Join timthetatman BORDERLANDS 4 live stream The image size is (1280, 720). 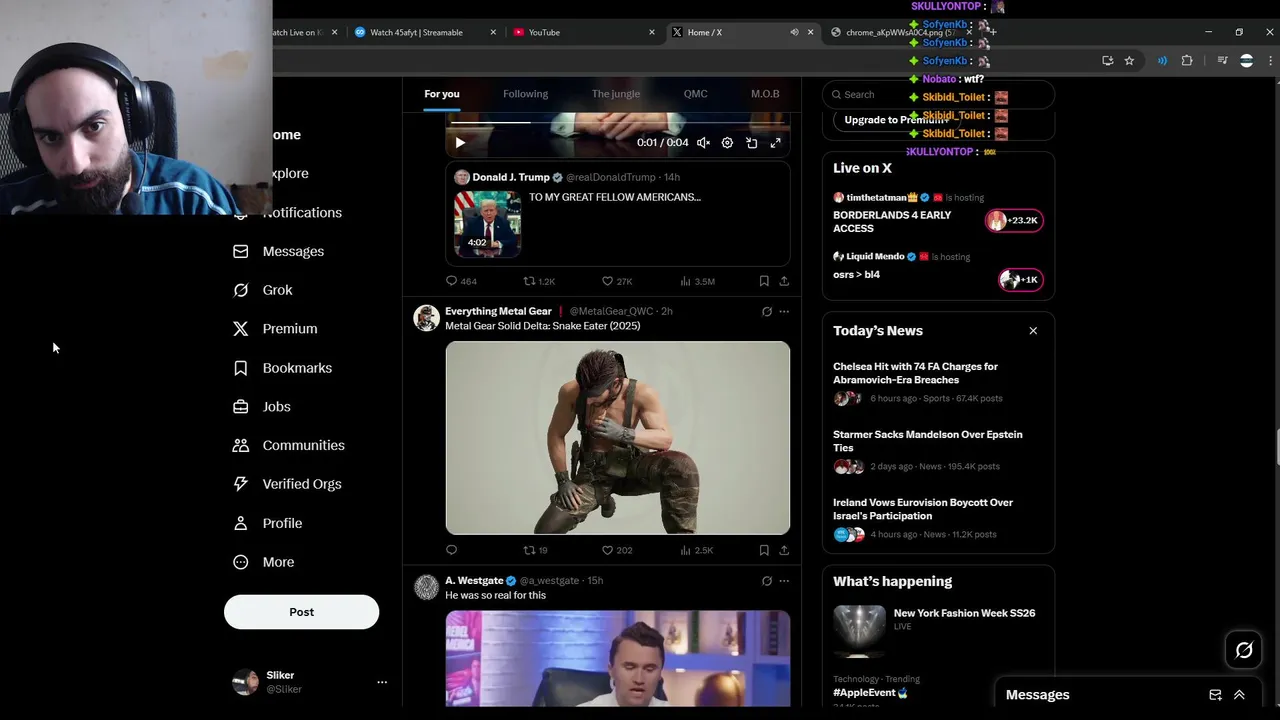click(938, 214)
